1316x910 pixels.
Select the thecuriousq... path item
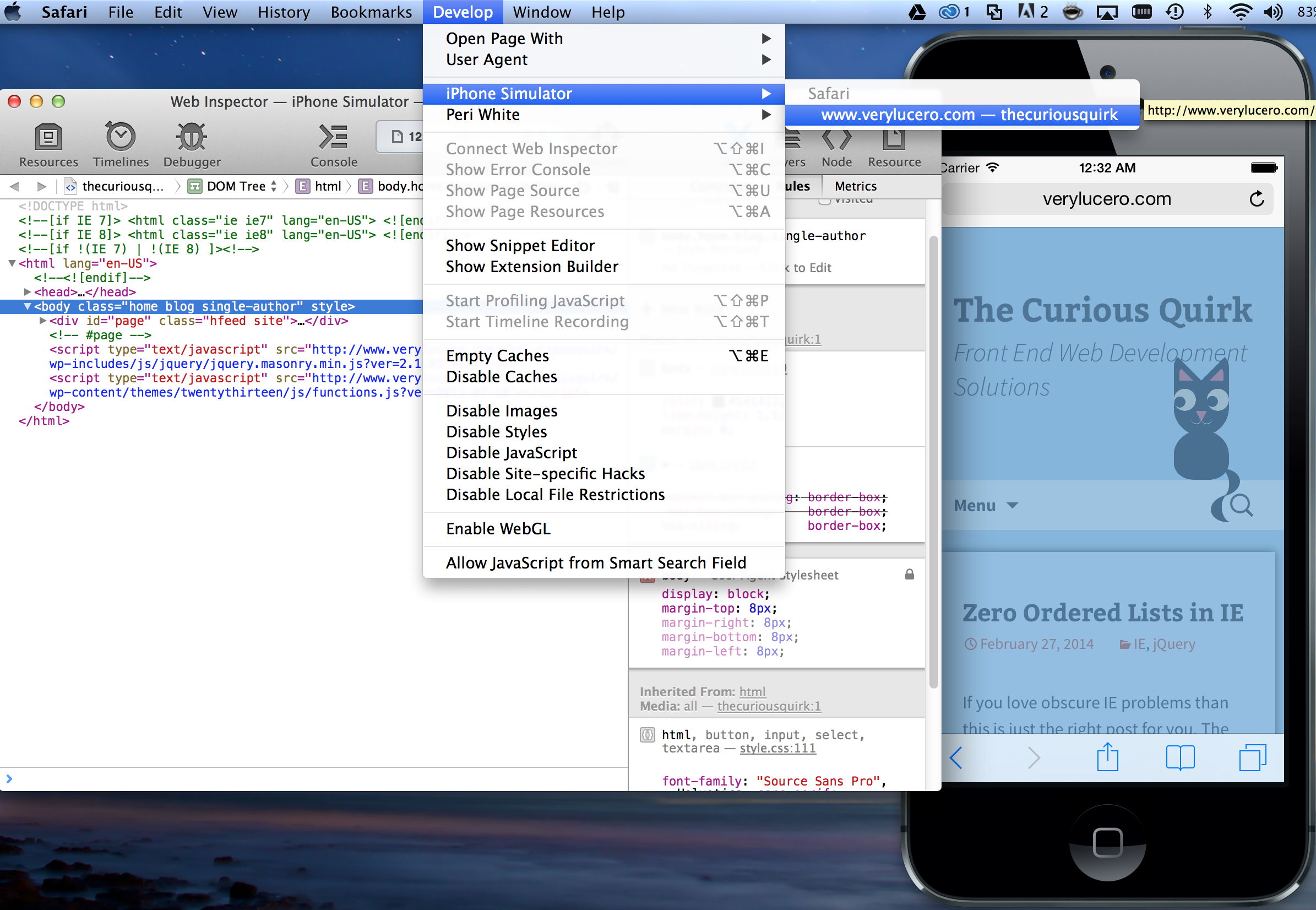coord(114,186)
